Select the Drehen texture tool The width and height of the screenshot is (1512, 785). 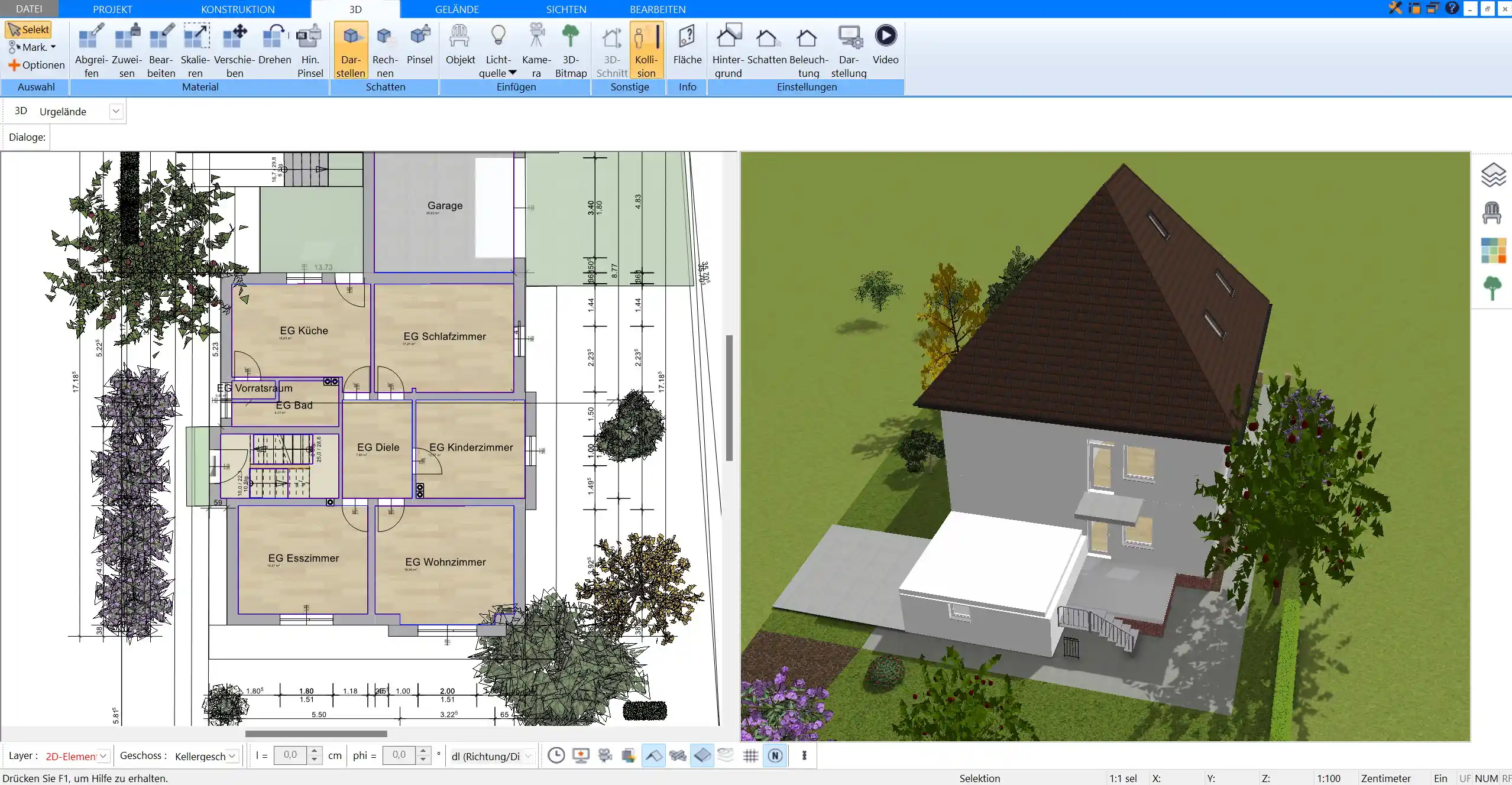click(275, 44)
